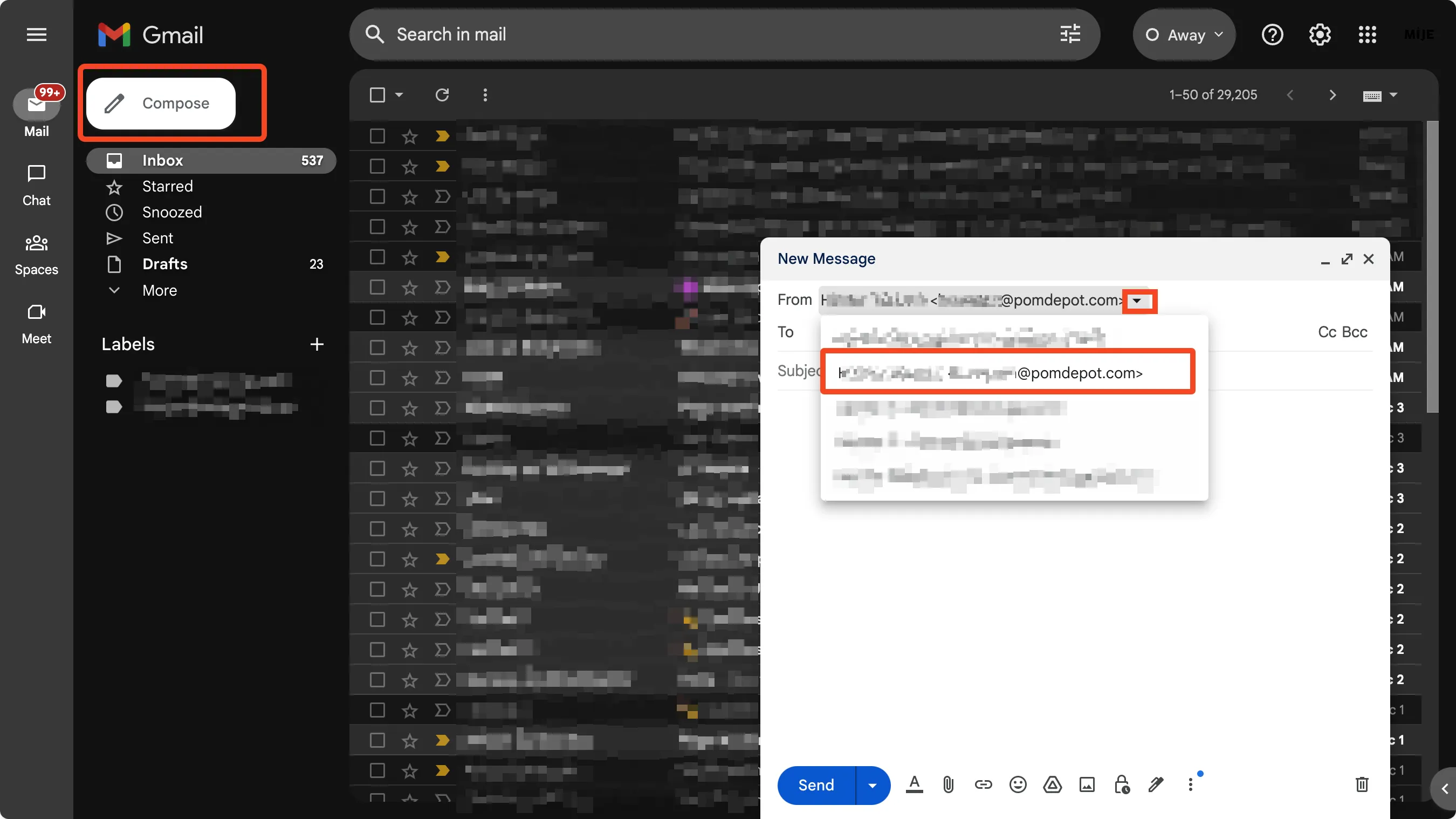
Task: Open the Inbox folder
Action: click(x=211, y=161)
